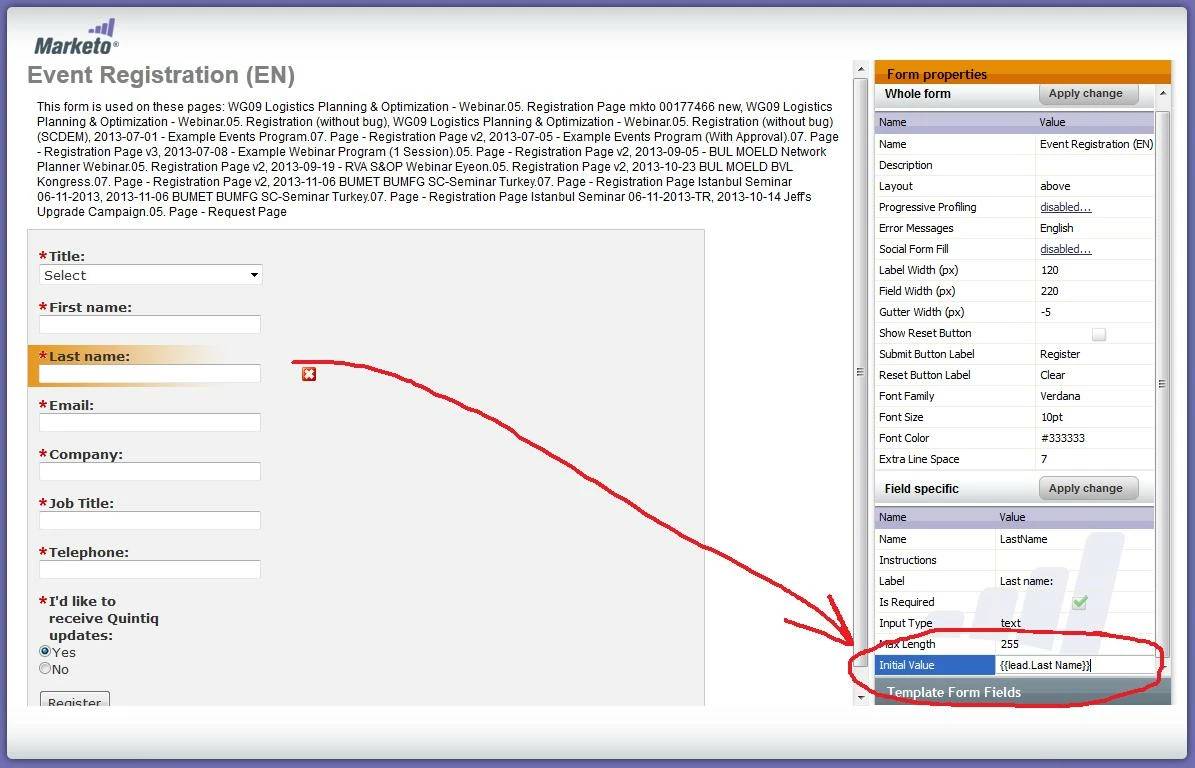Click the Last name input field
Screen dimensions: 1195x768
(150, 373)
